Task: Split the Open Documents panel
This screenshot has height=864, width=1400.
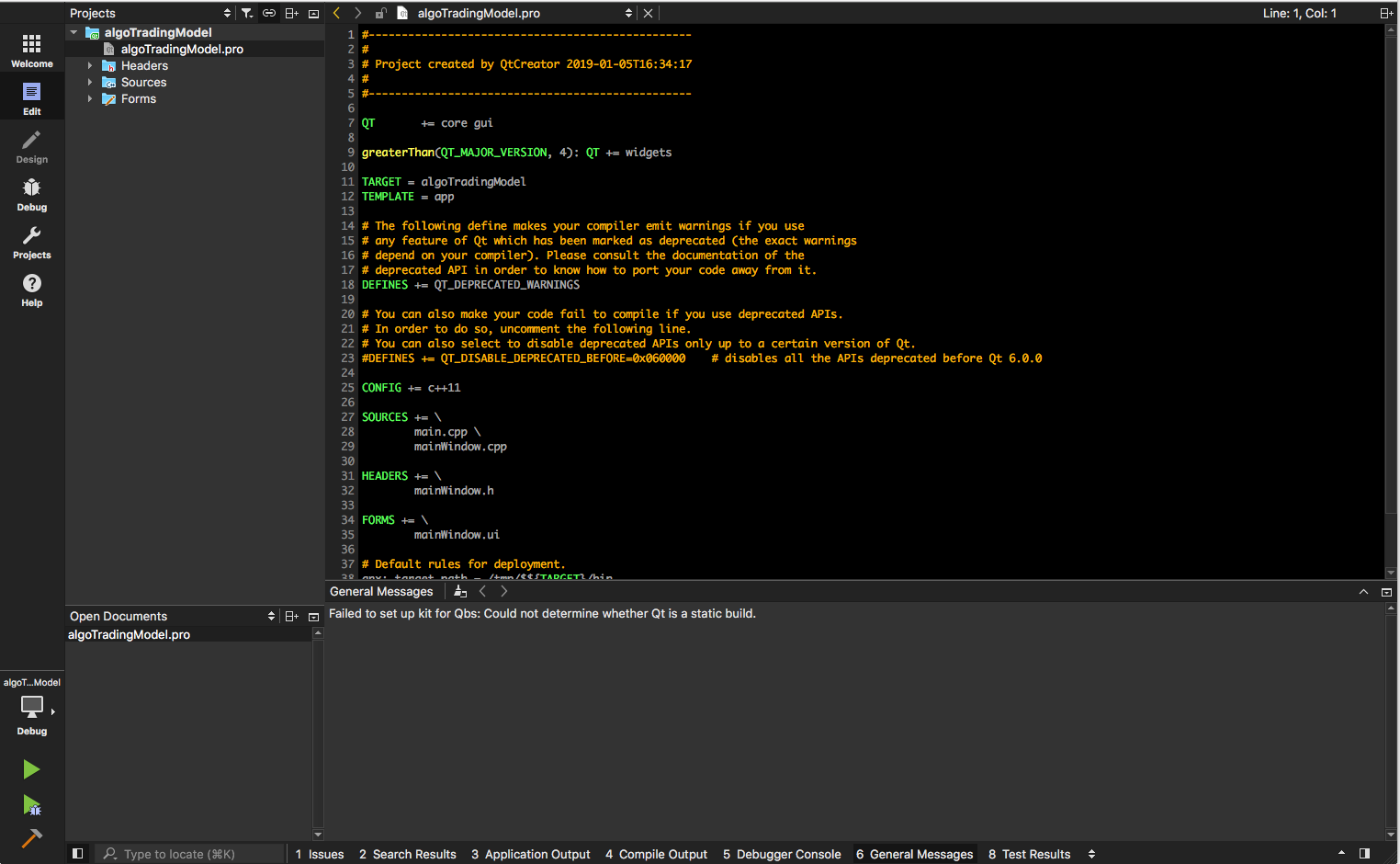Action: click(x=291, y=616)
